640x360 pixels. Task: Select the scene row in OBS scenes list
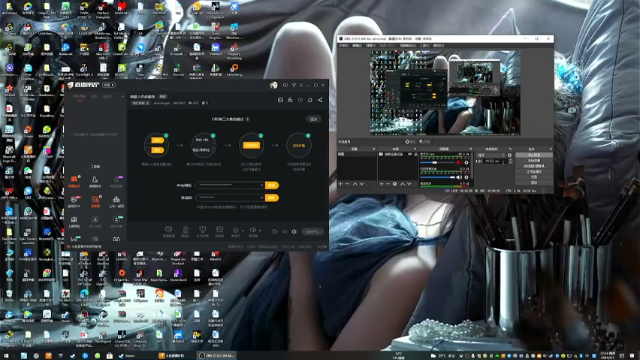357,154
